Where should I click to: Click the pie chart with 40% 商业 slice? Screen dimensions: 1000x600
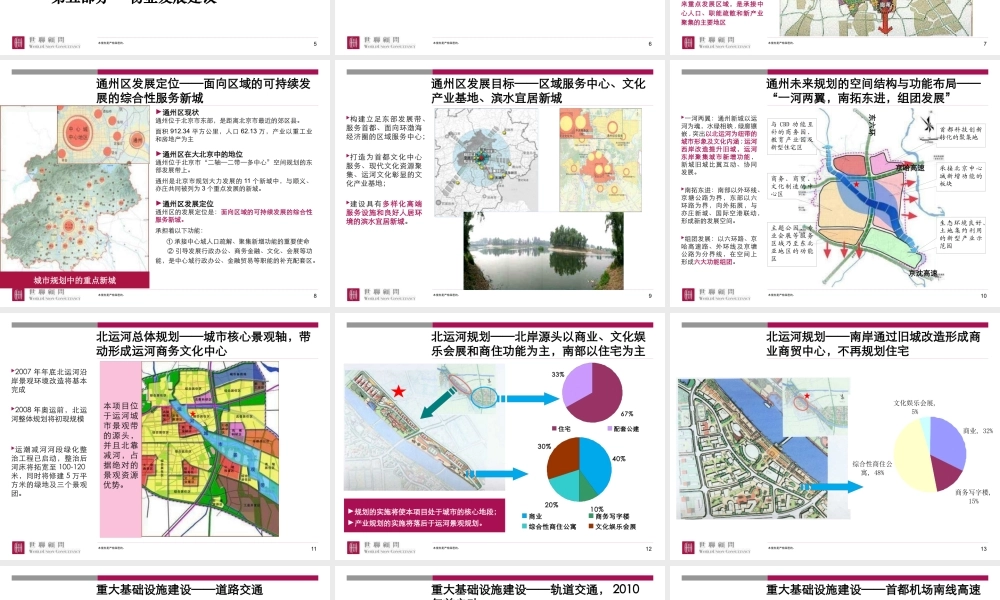tap(579, 469)
